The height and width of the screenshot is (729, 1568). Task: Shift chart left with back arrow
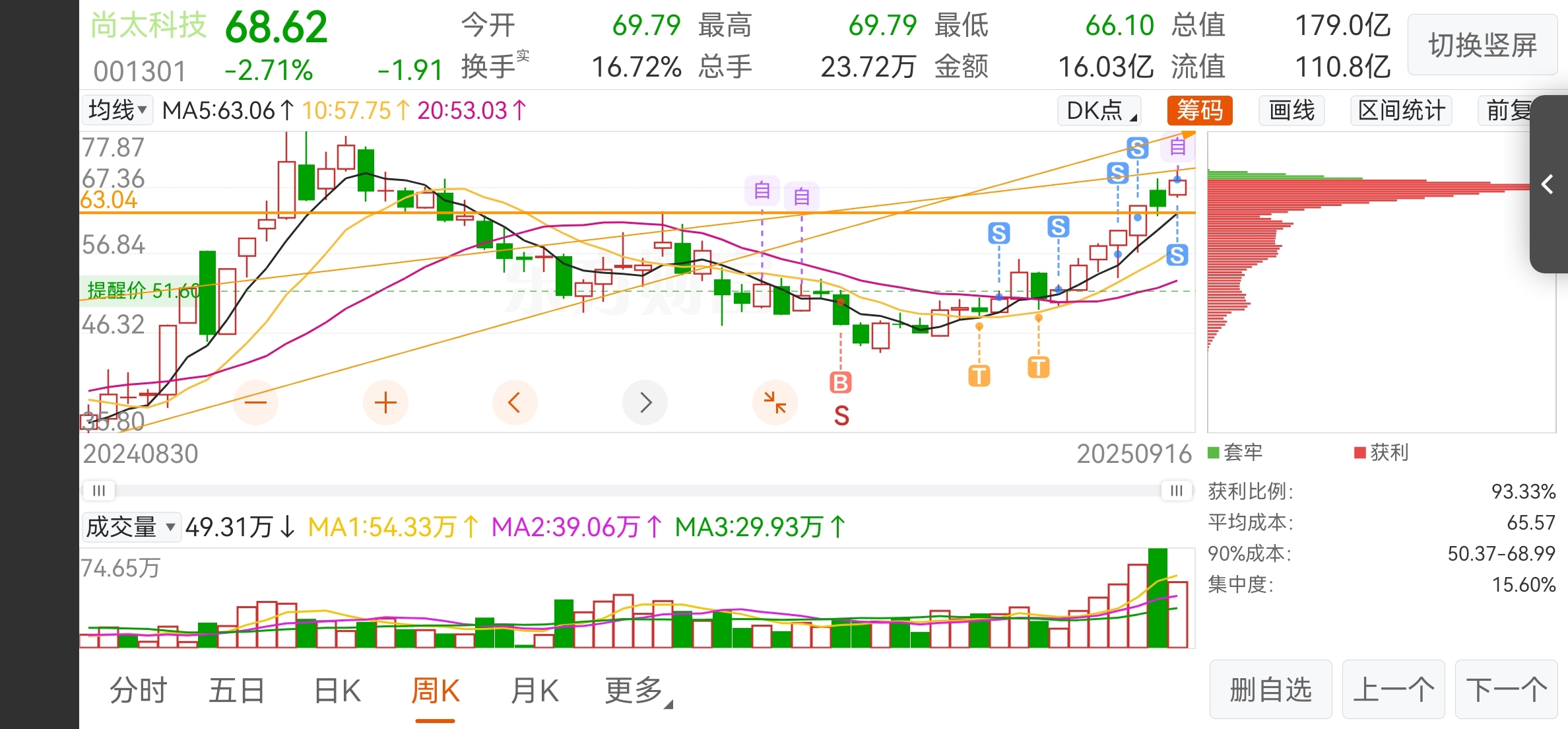click(515, 402)
